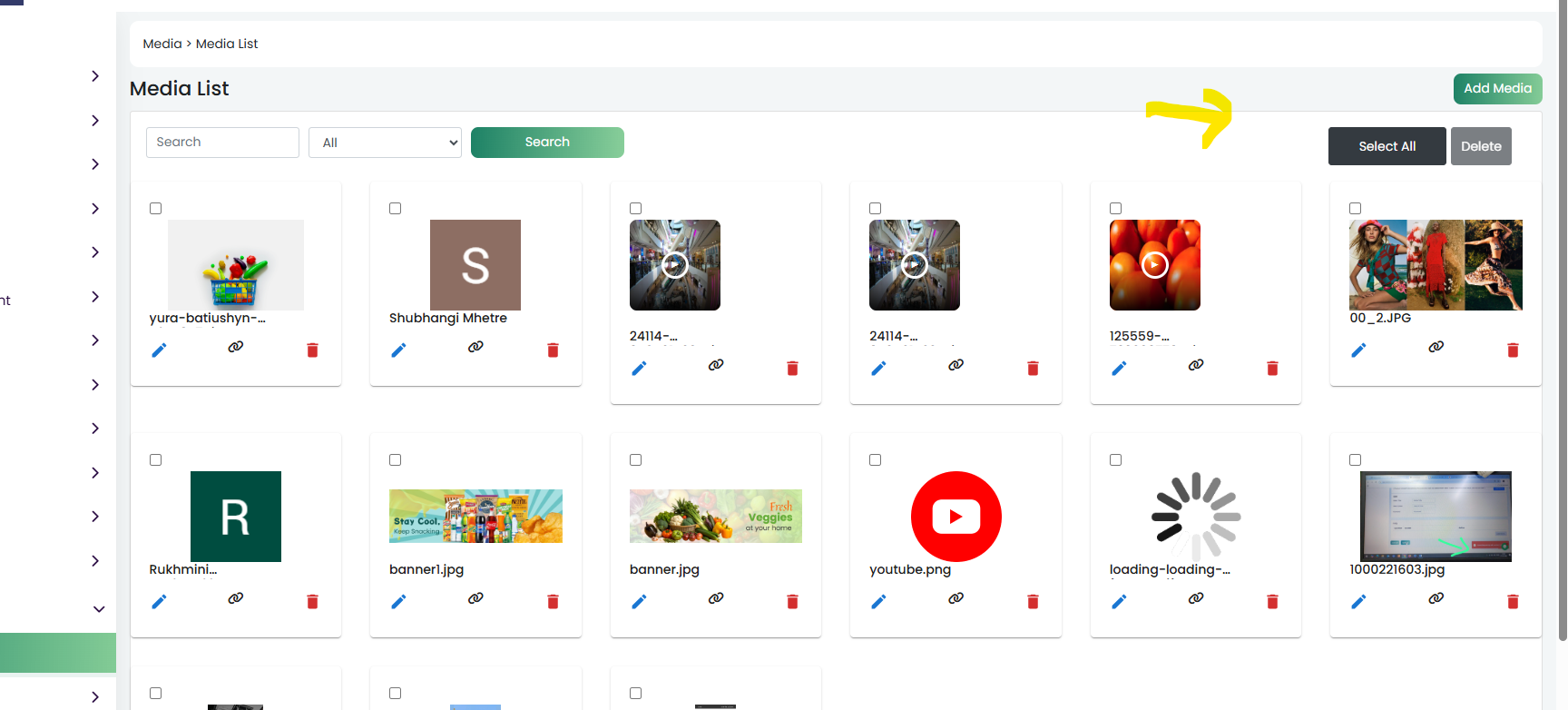Open the All media type dropdown
The image size is (1568, 710).
[386, 143]
